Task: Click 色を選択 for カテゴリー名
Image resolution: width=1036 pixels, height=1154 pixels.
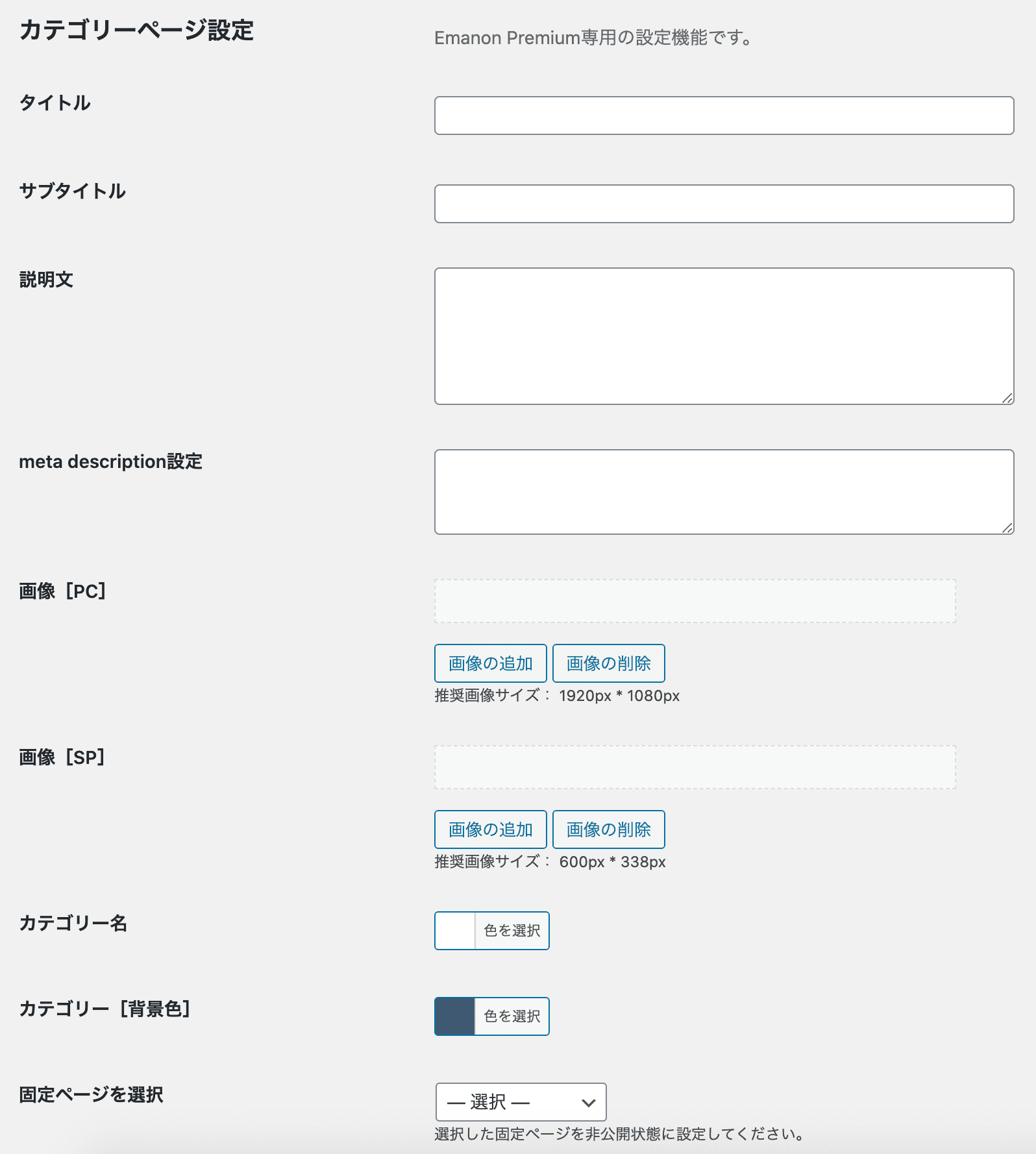Action: pyautogui.click(x=512, y=931)
